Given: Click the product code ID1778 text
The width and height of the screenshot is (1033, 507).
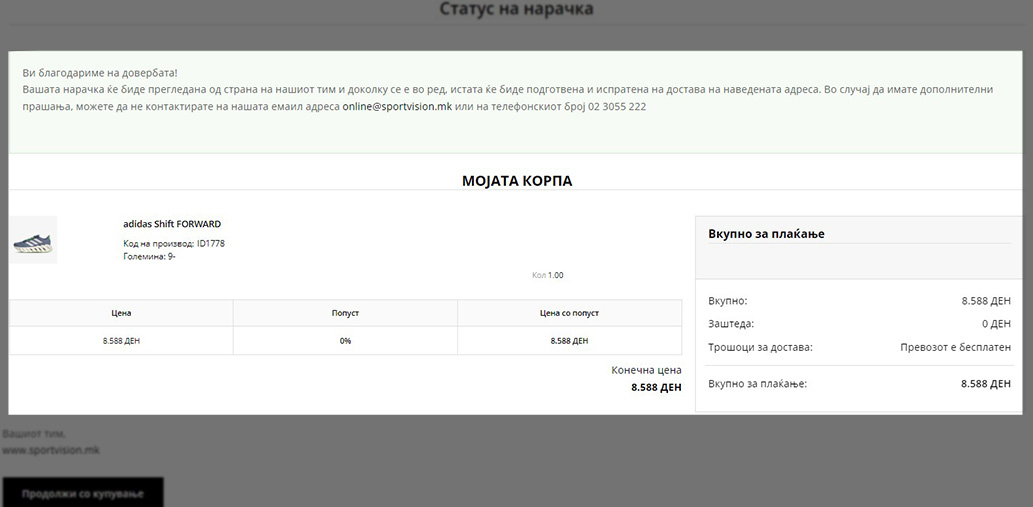Looking at the screenshot, I should click(174, 244).
